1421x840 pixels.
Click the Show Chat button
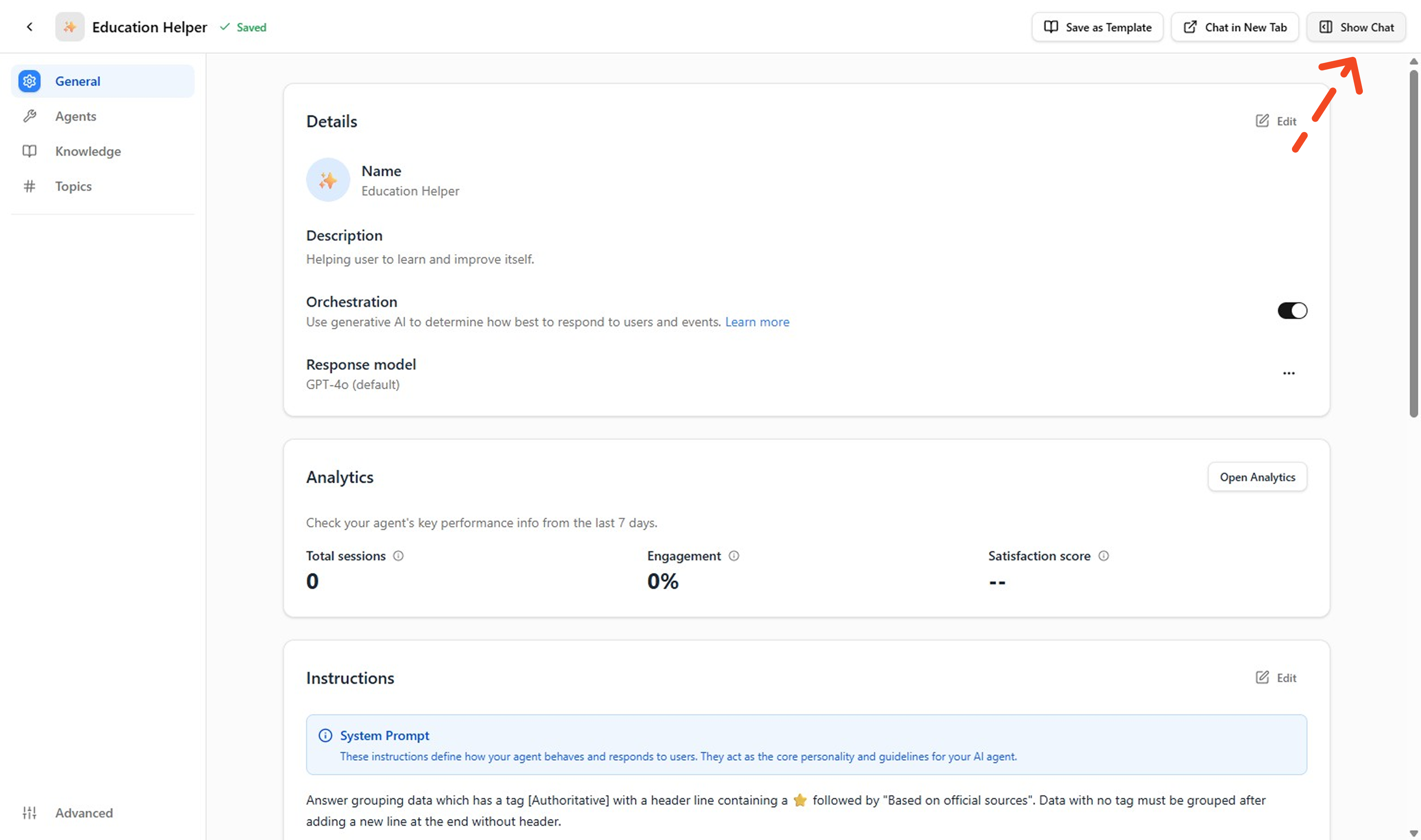pyautogui.click(x=1356, y=27)
